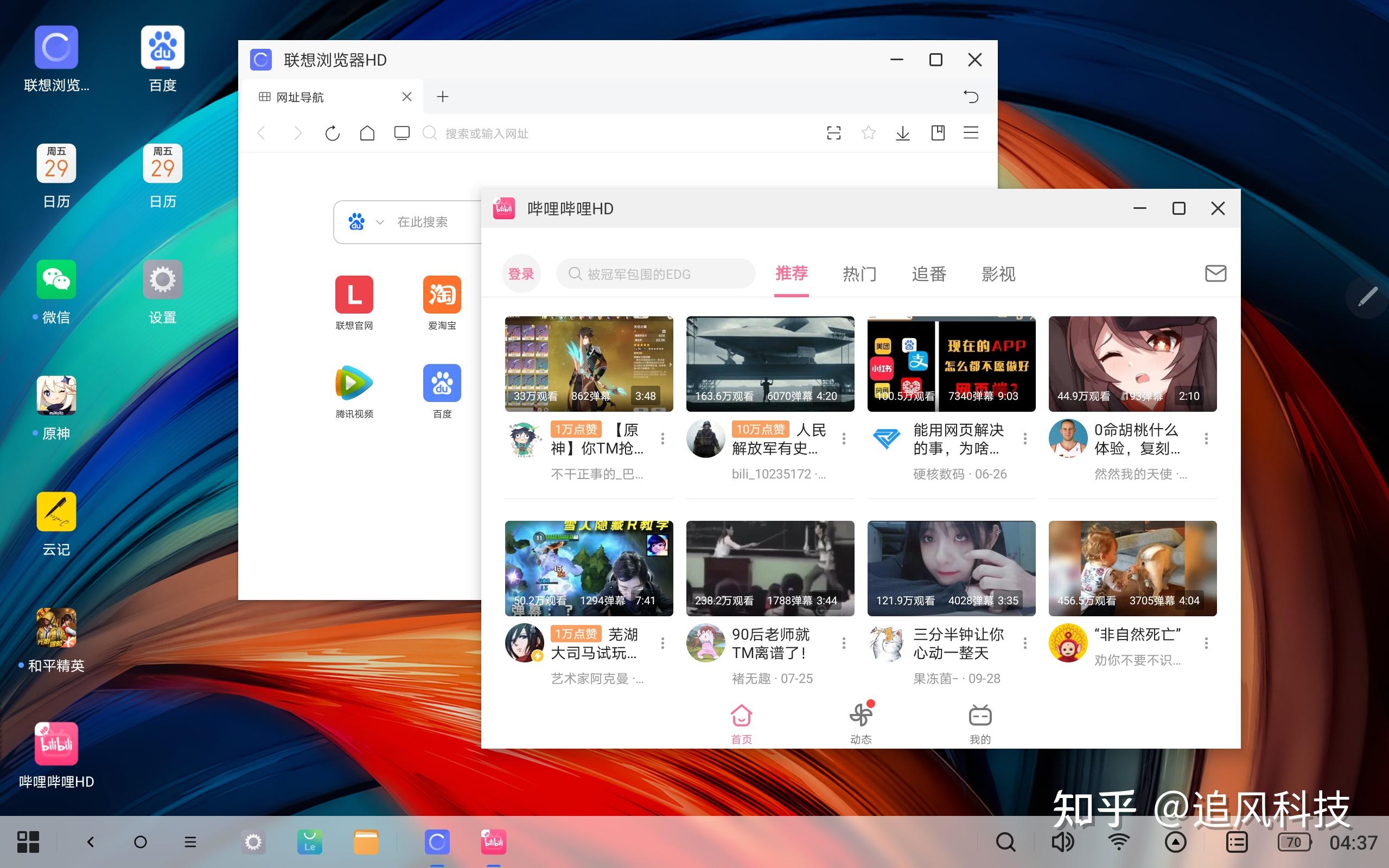Reload the page in Lenovo Browser

click(x=332, y=133)
